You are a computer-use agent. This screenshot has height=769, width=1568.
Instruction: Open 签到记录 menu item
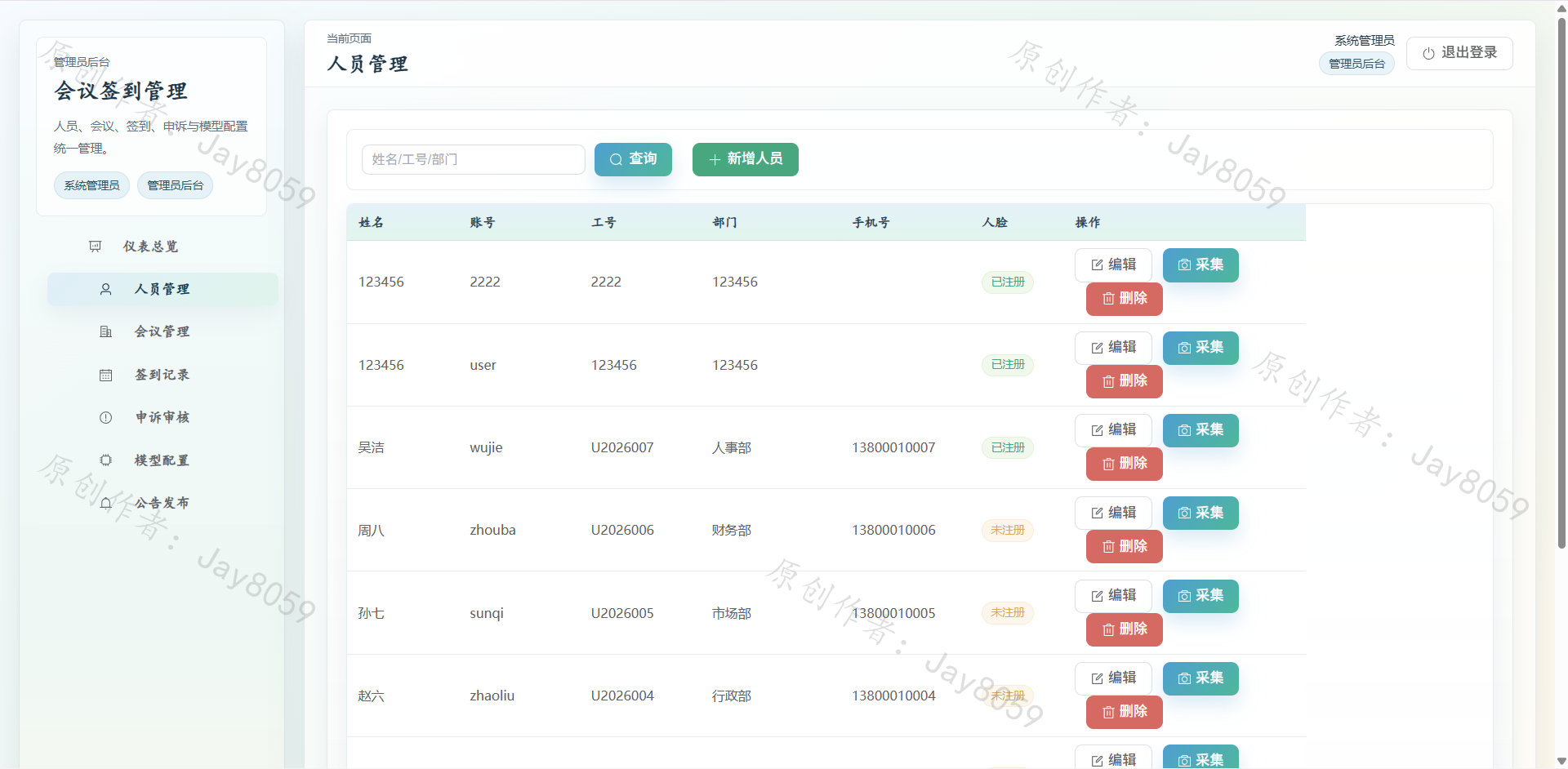point(163,375)
